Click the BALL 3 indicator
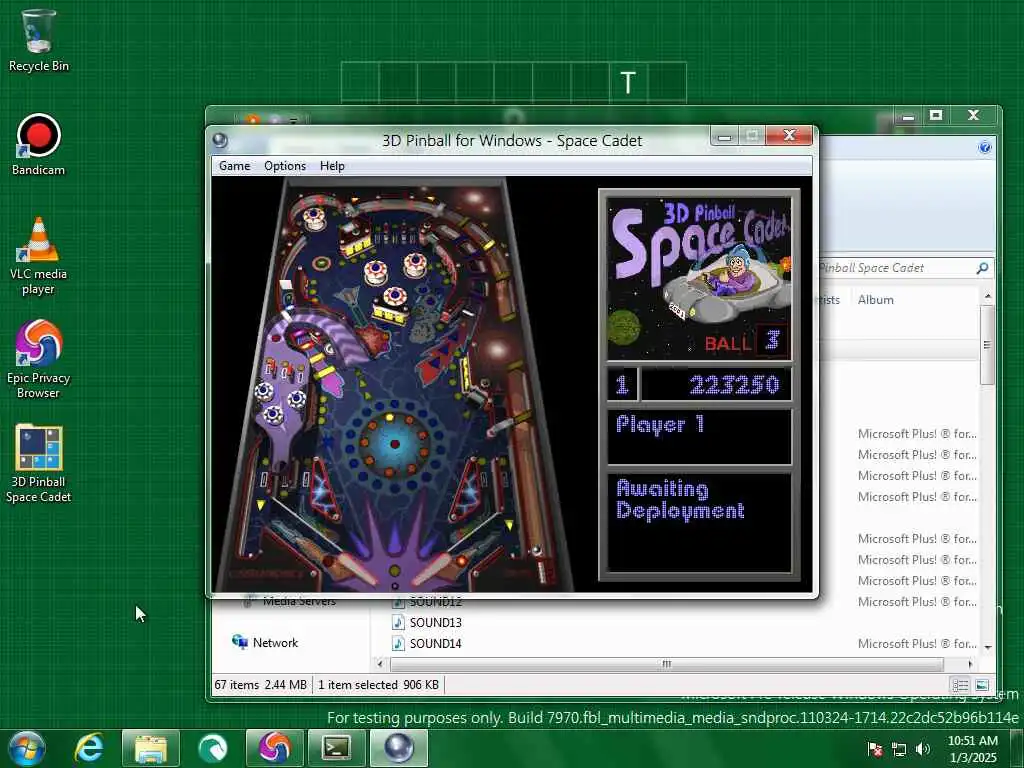Screen dimensions: 1024x768 coord(746,341)
